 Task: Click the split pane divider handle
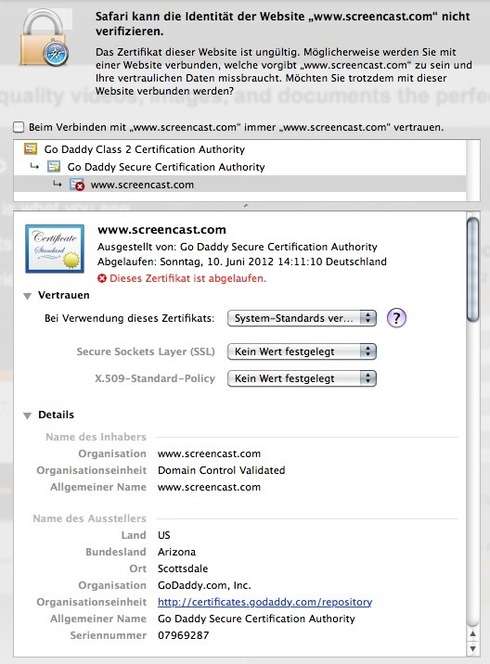pyautogui.click(x=246, y=206)
